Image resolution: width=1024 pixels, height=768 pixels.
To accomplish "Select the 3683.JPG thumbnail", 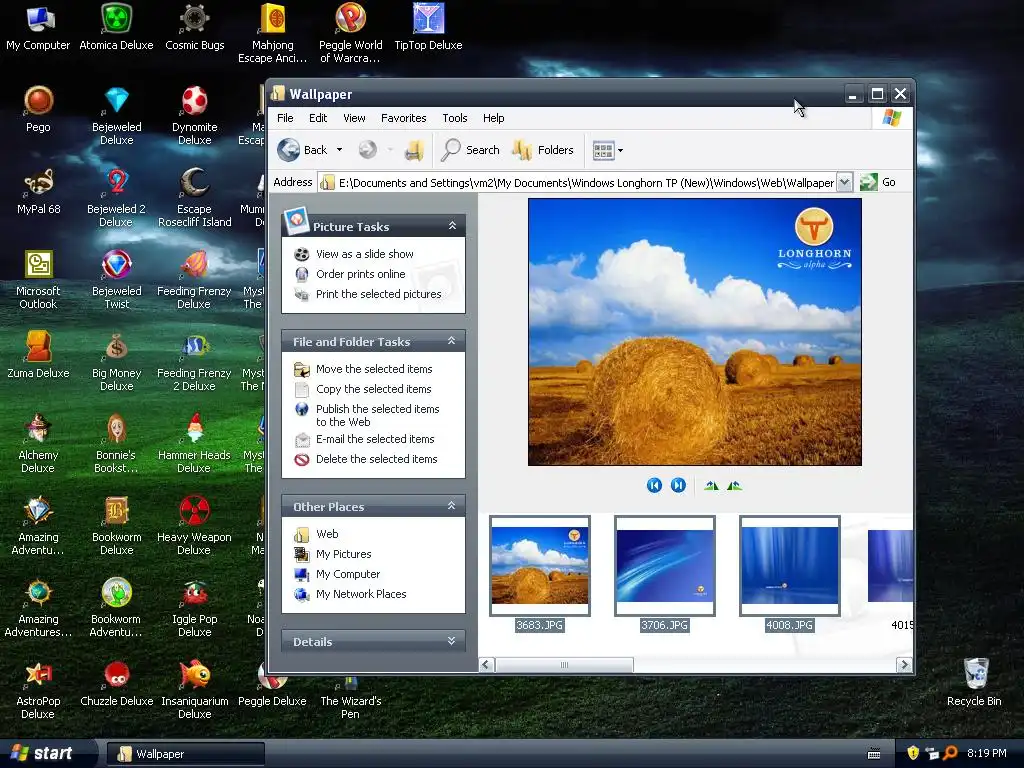I will coord(539,566).
